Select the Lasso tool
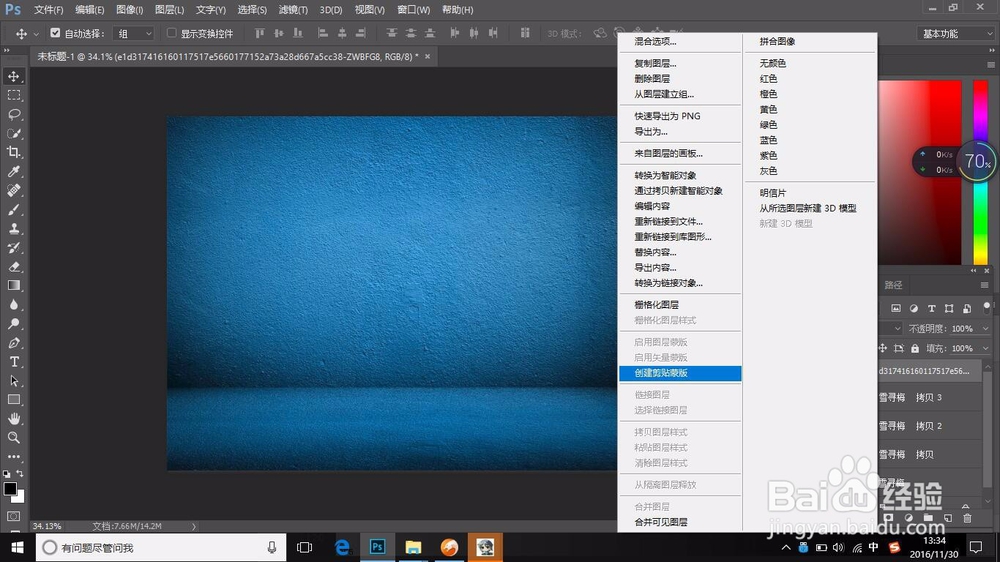The width and height of the screenshot is (1000, 562). click(x=13, y=115)
